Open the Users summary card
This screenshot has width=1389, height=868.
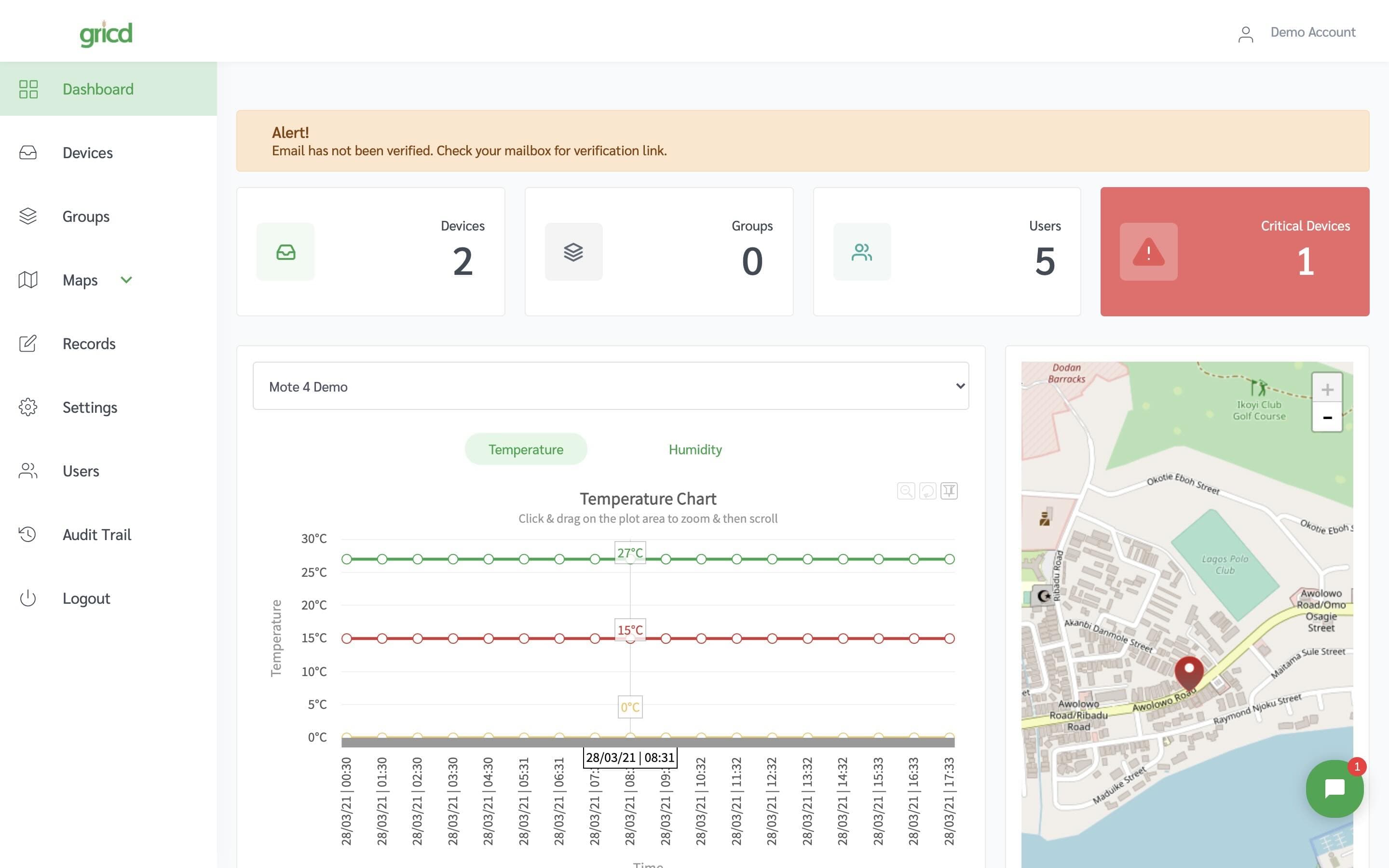click(x=947, y=251)
